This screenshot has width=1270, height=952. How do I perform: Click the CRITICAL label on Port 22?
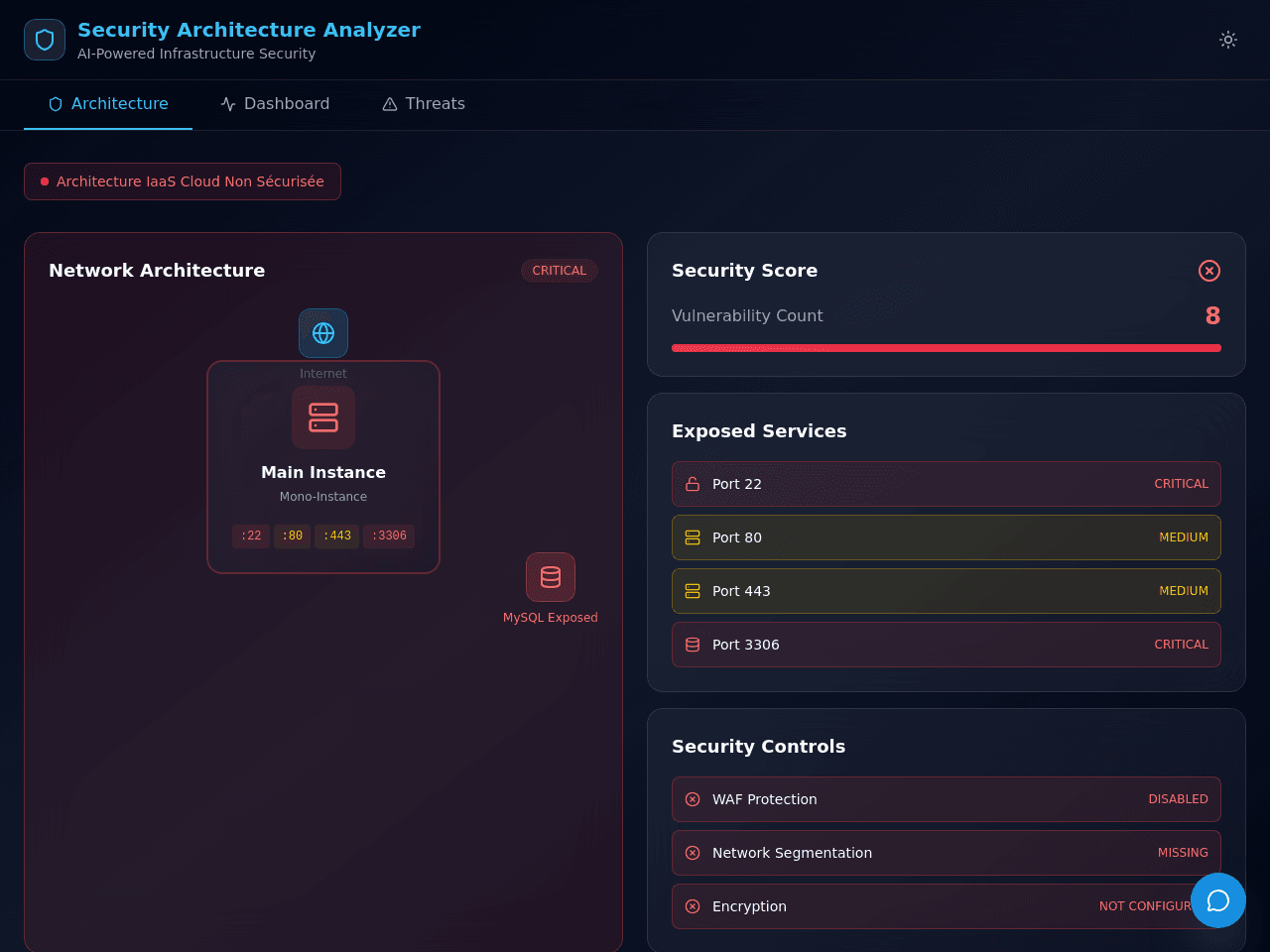point(1181,484)
